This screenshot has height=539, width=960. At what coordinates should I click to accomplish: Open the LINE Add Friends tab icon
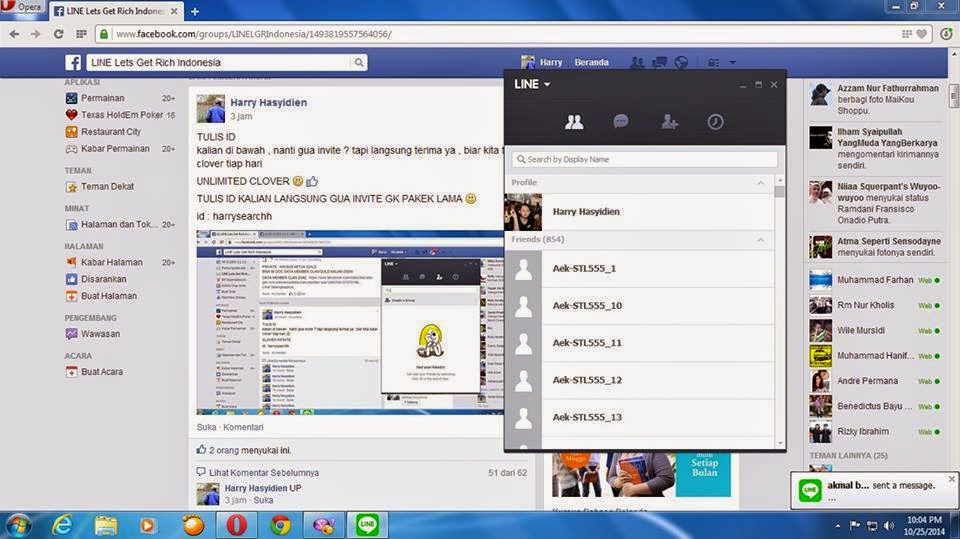pos(669,122)
